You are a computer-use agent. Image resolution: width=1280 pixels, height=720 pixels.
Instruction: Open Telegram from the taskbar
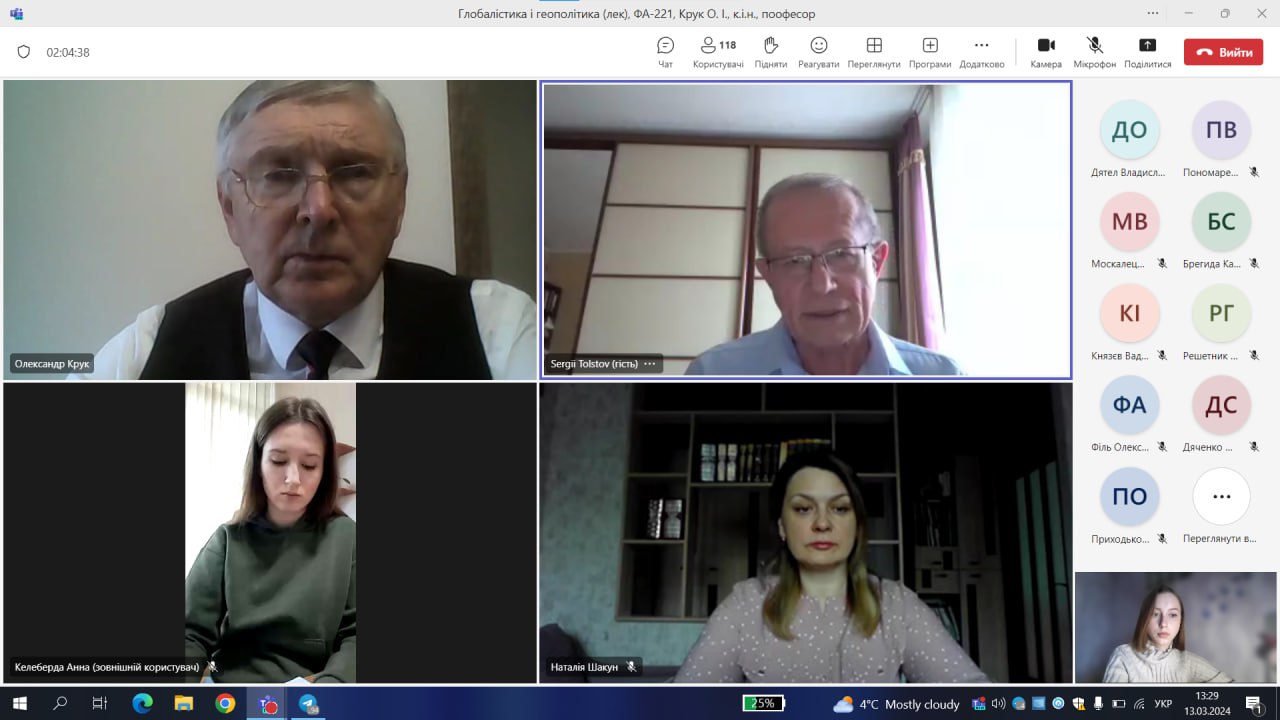point(308,704)
